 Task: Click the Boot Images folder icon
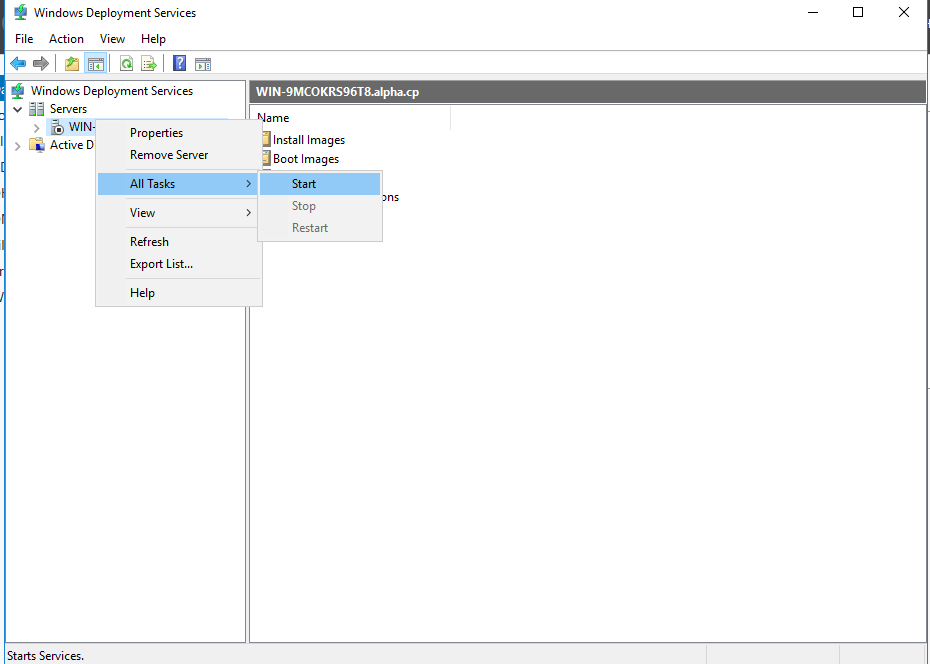(x=266, y=159)
